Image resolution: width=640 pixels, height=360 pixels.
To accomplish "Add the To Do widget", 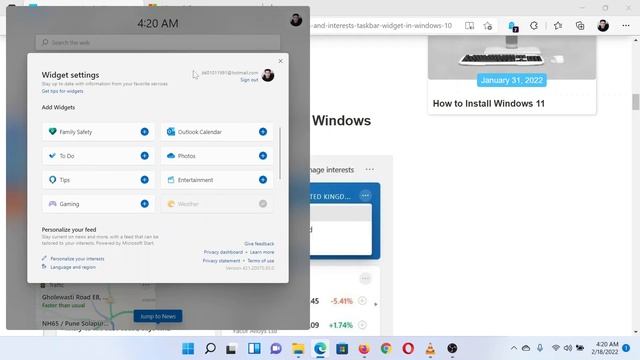I will [x=144, y=156].
